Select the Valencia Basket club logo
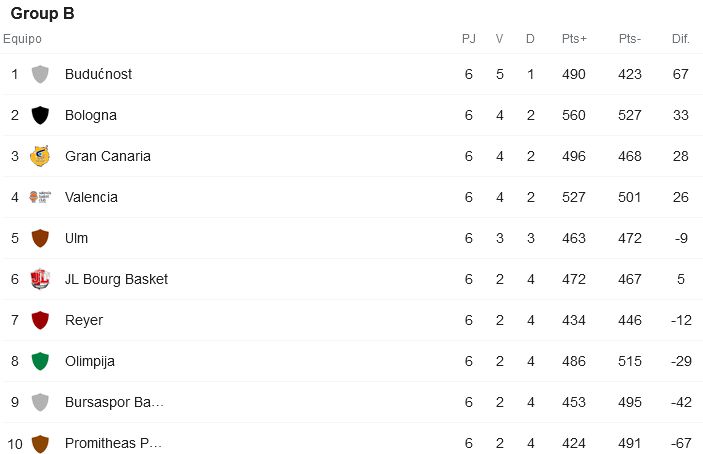Screen dimensions: 703x454 click(40, 197)
